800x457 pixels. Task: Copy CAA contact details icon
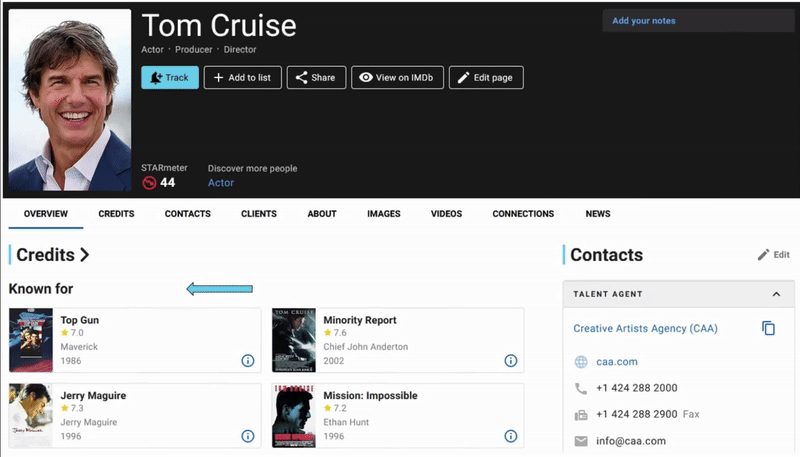[768, 328]
